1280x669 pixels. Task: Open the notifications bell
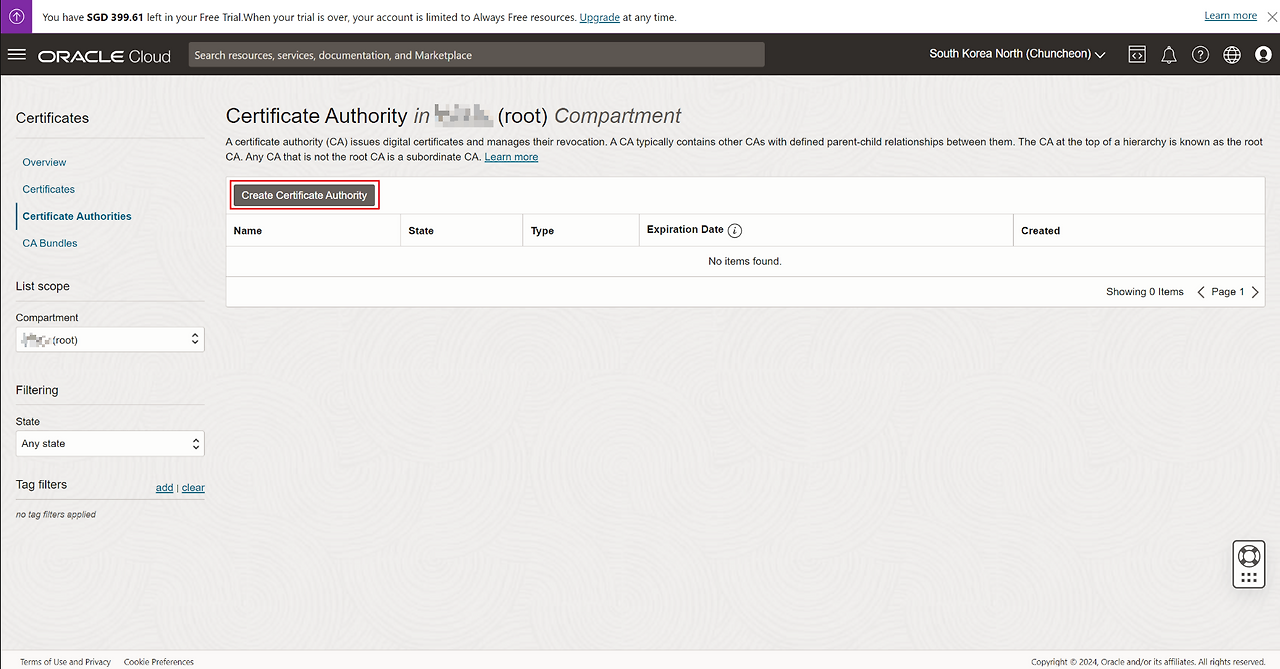point(1168,55)
